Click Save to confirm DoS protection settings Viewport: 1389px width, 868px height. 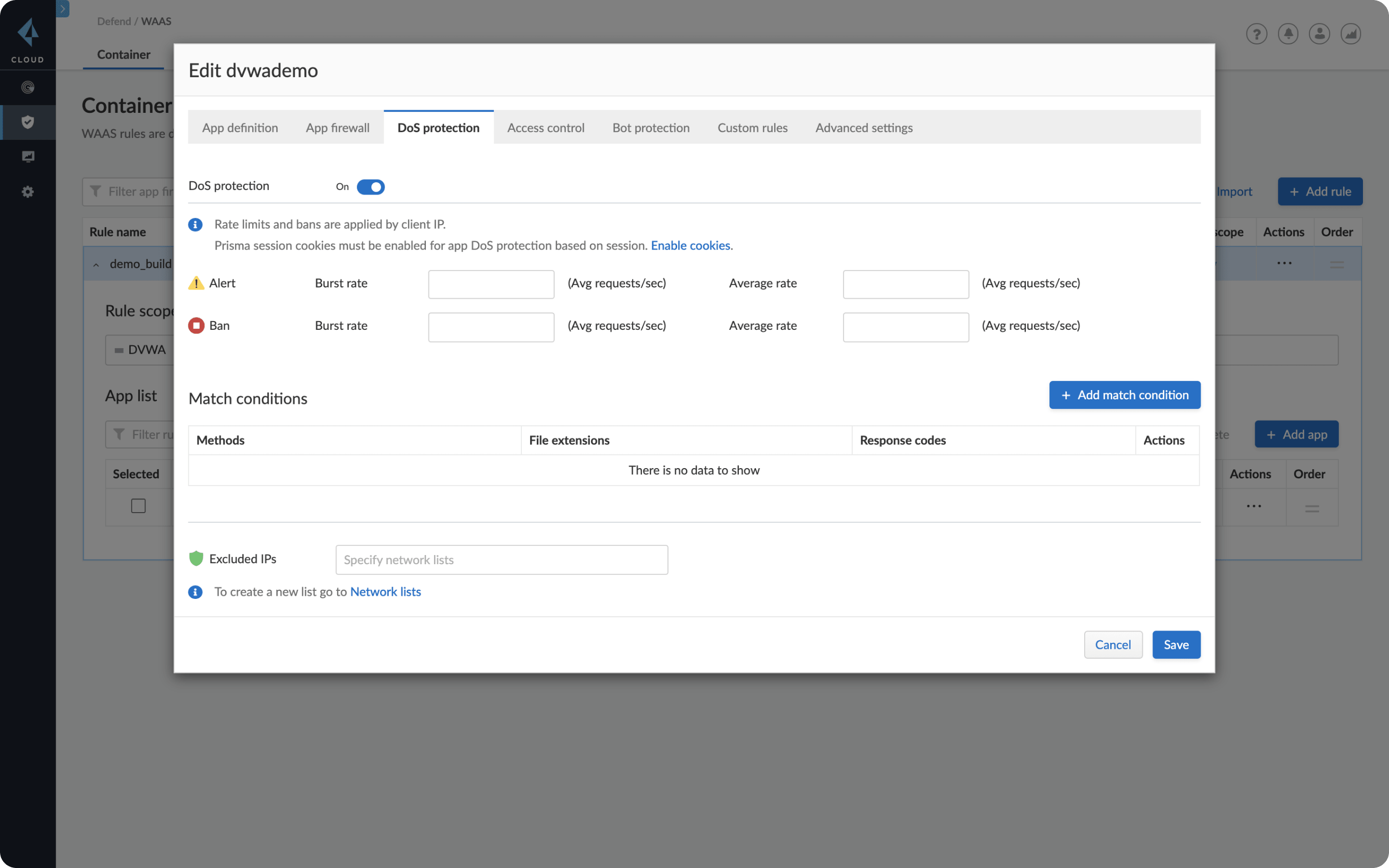tap(1176, 644)
